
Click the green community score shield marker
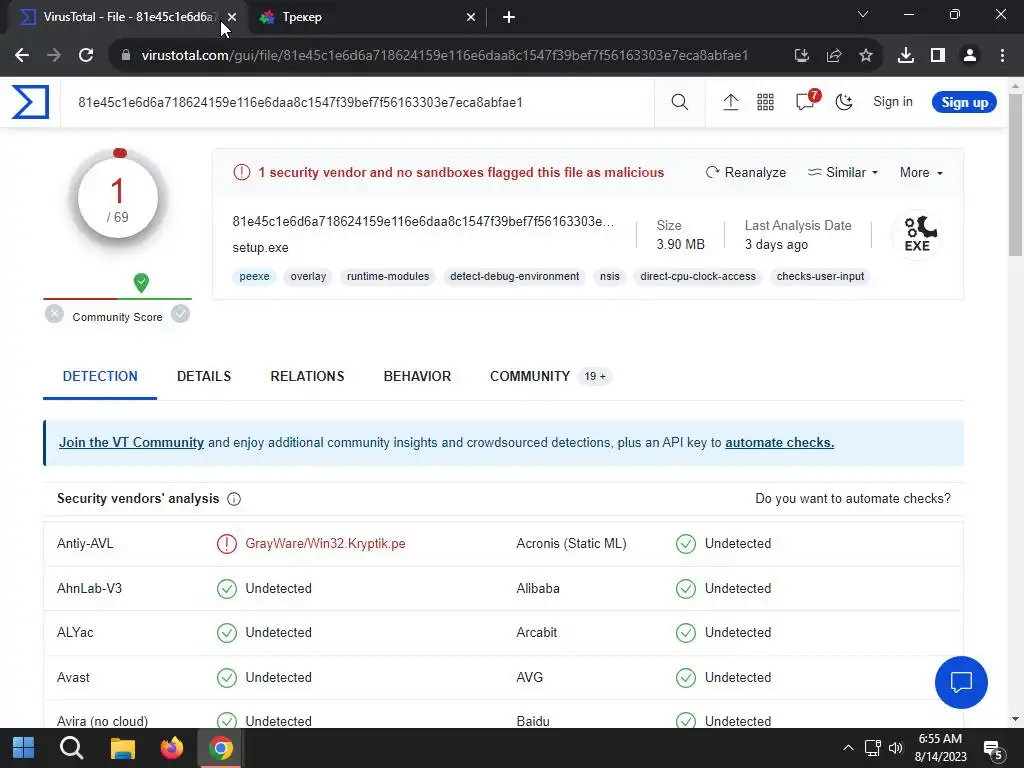coord(141,282)
